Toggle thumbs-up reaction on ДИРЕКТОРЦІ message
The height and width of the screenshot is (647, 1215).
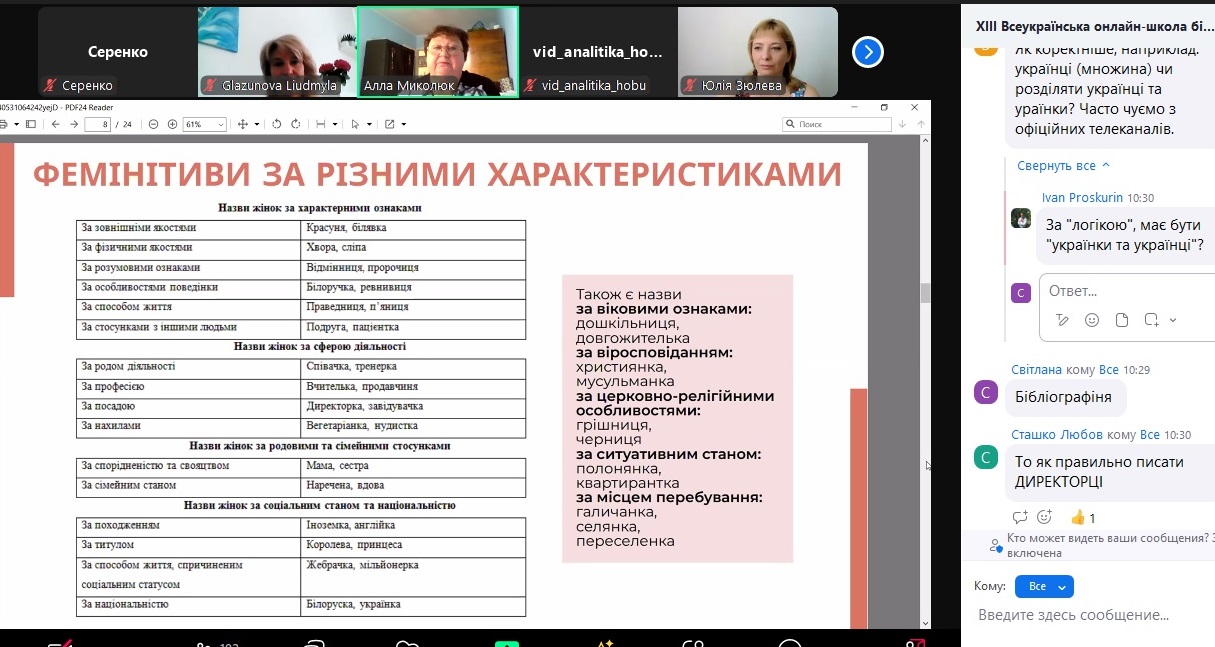(1082, 518)
